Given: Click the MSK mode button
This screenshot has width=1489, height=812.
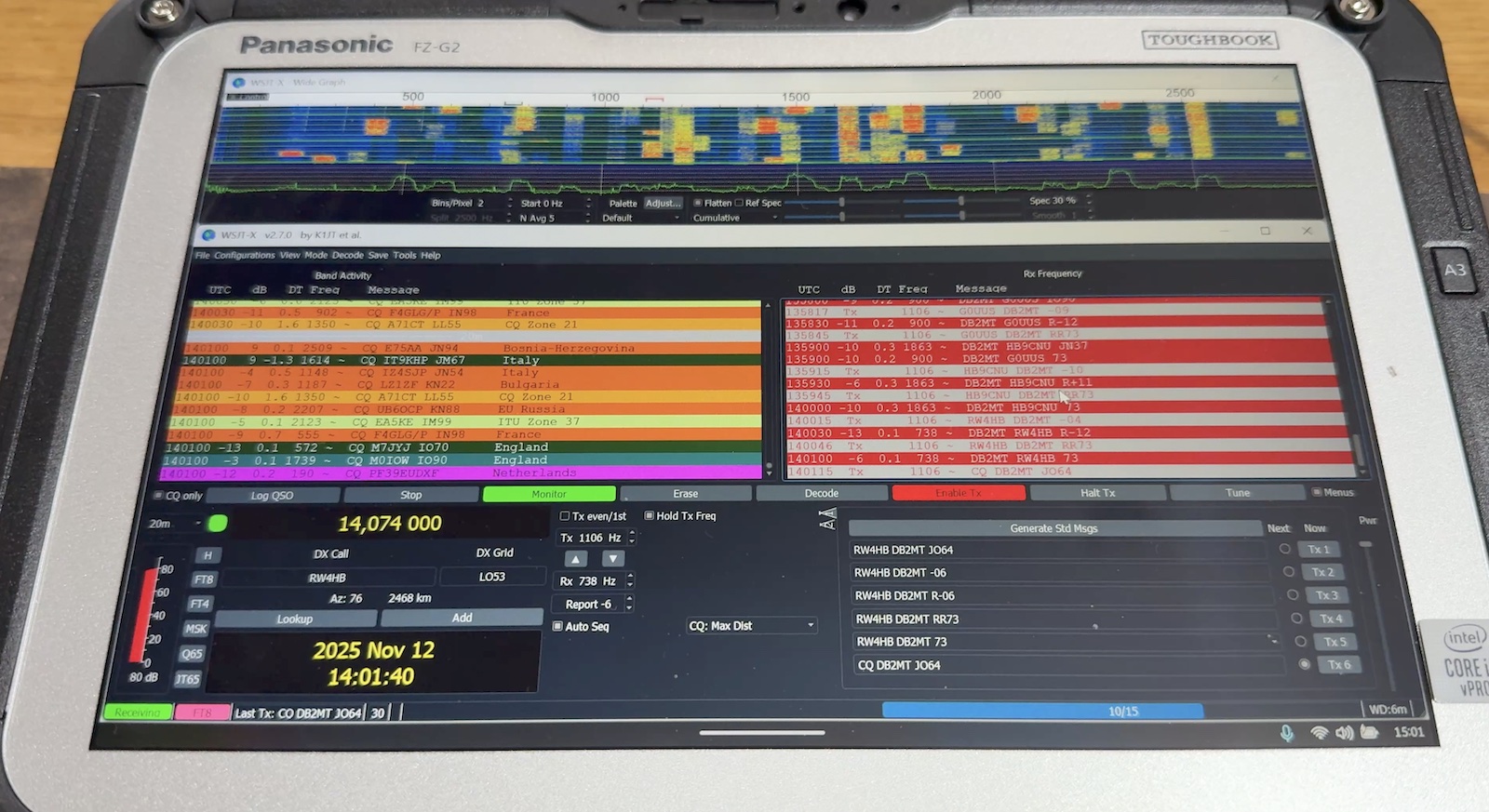Looking at the screenshot, I should [x=195, y=629].
